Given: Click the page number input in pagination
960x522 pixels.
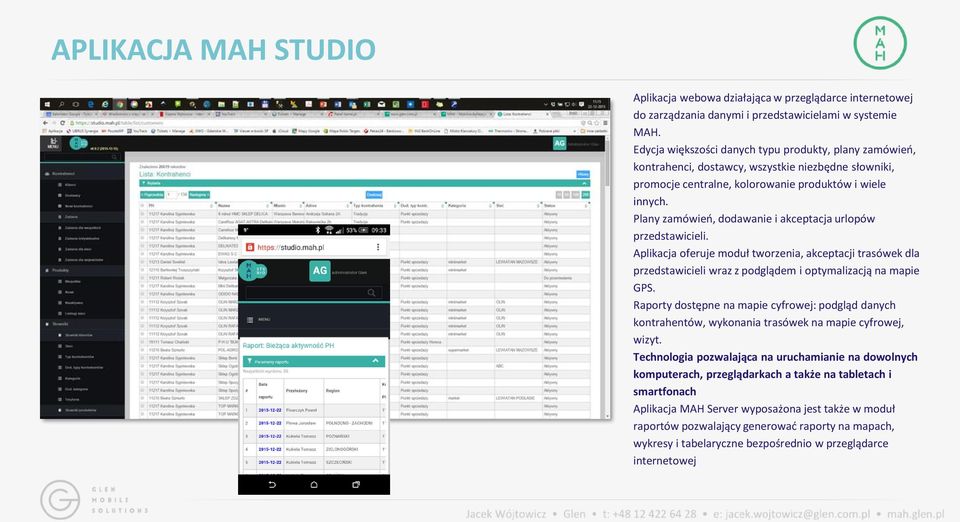Looking at the screenshot, I should [171, 195].
